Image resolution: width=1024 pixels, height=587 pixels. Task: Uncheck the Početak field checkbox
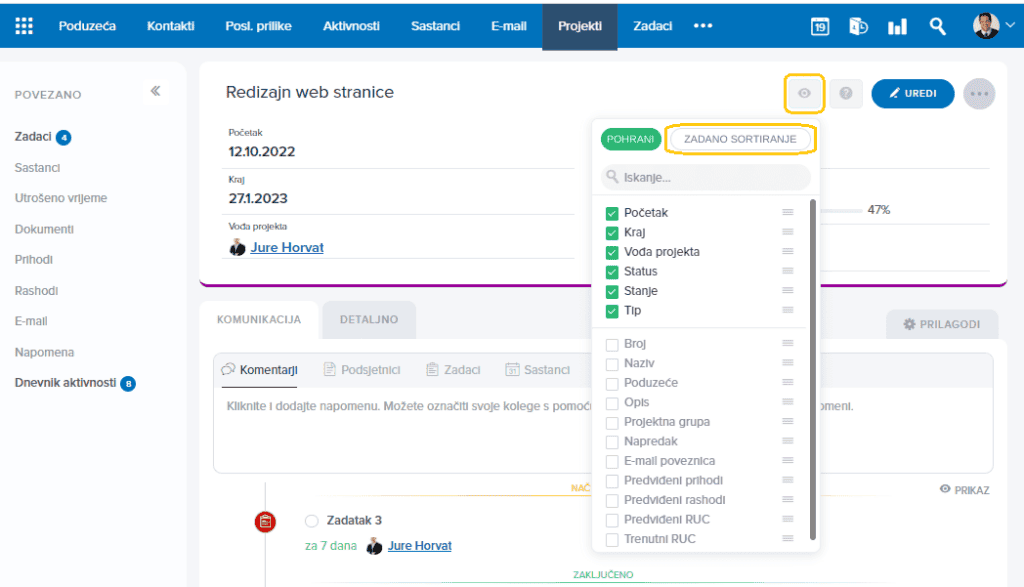coord(612,213)
